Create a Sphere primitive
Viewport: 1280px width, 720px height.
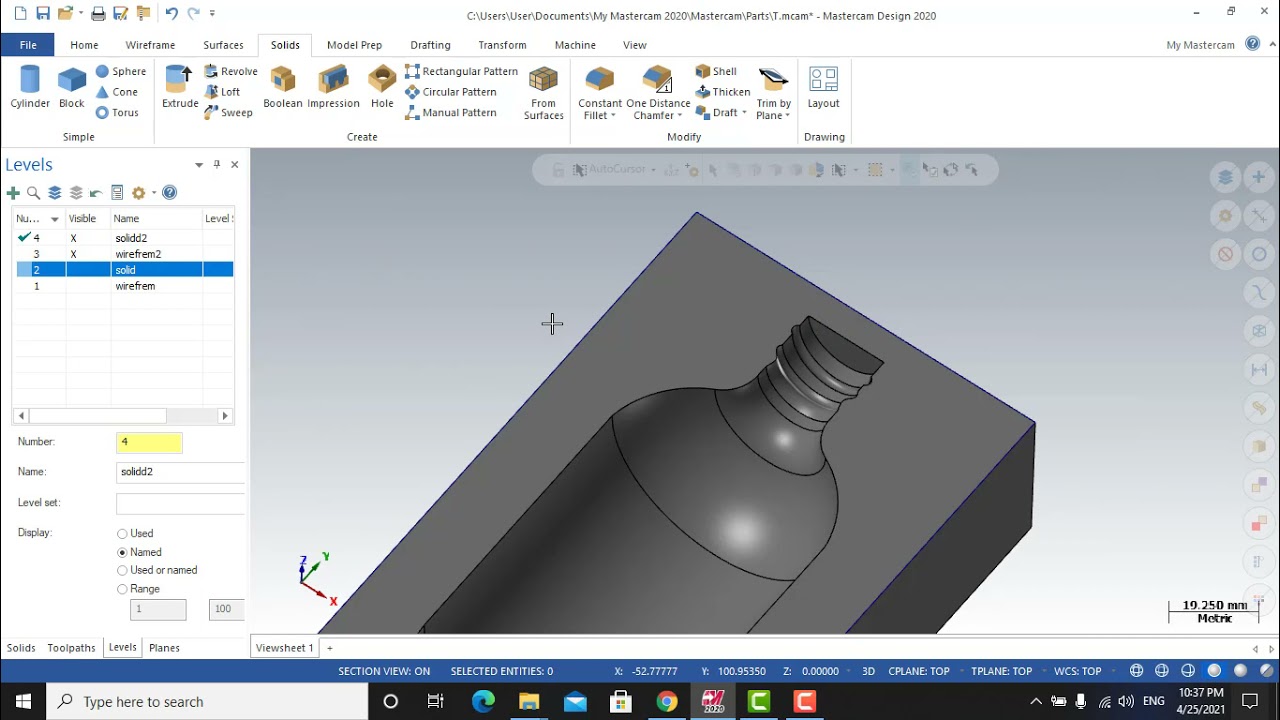click(121, 71)
